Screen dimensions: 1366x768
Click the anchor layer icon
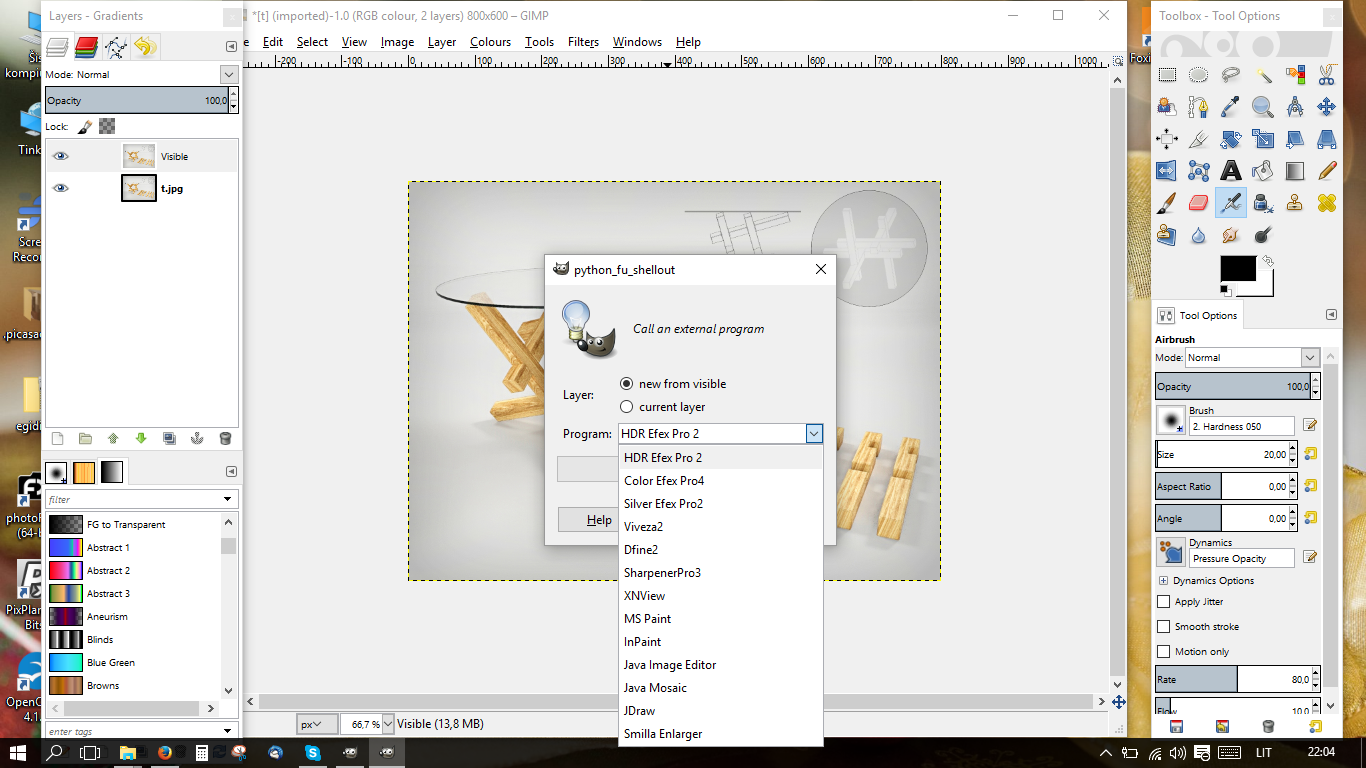pyautogui.click(x=197, y=438)
